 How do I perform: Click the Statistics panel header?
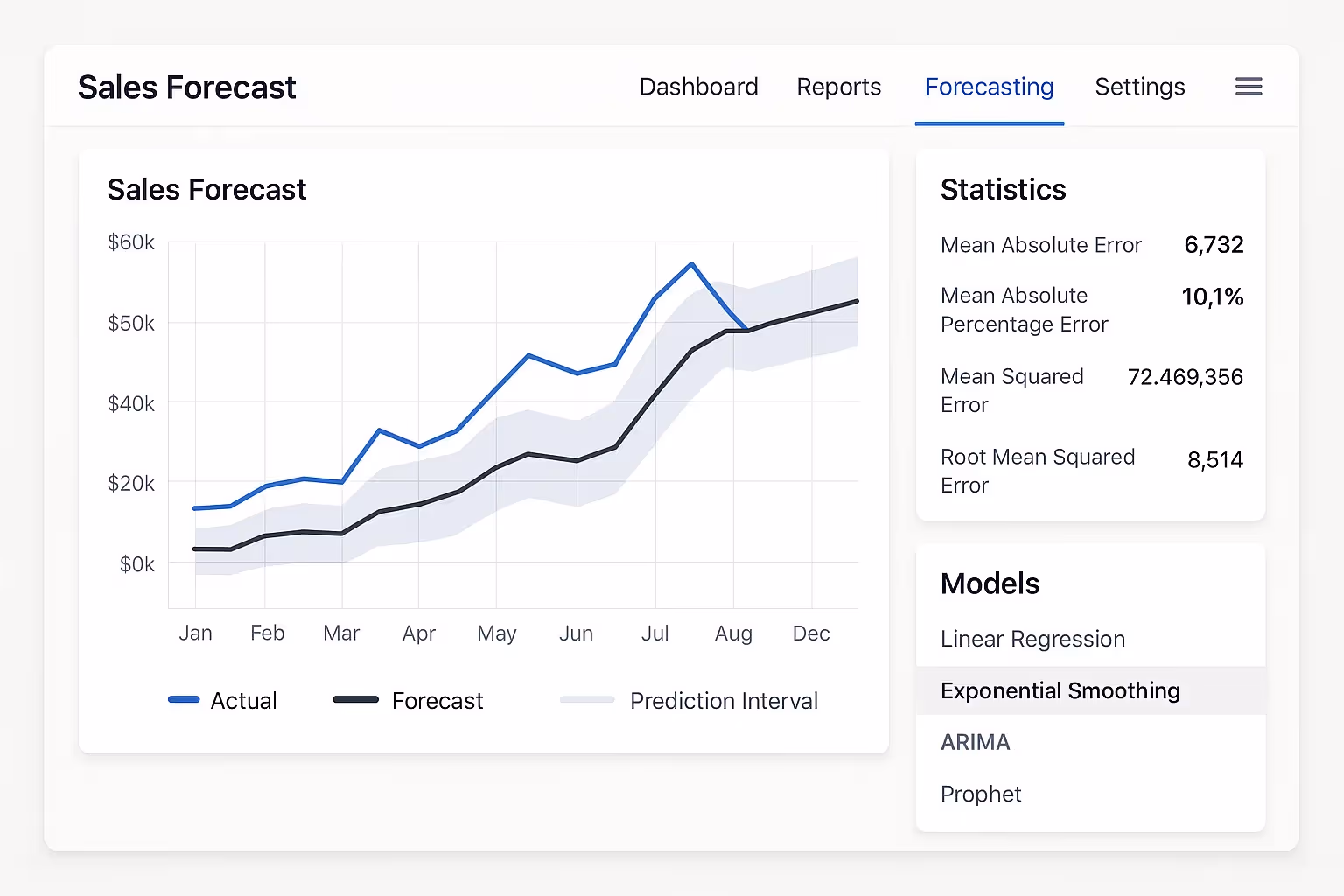(1003, 189)
